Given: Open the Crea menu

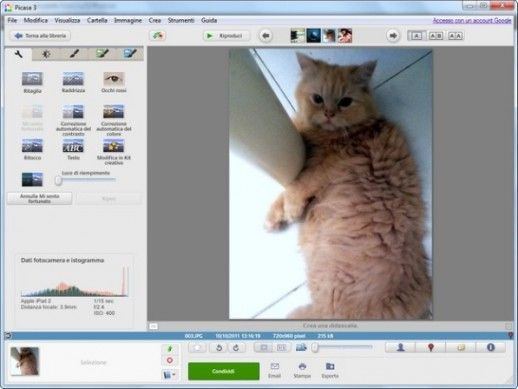Looking at the screenshot, I should pos(155,20).
